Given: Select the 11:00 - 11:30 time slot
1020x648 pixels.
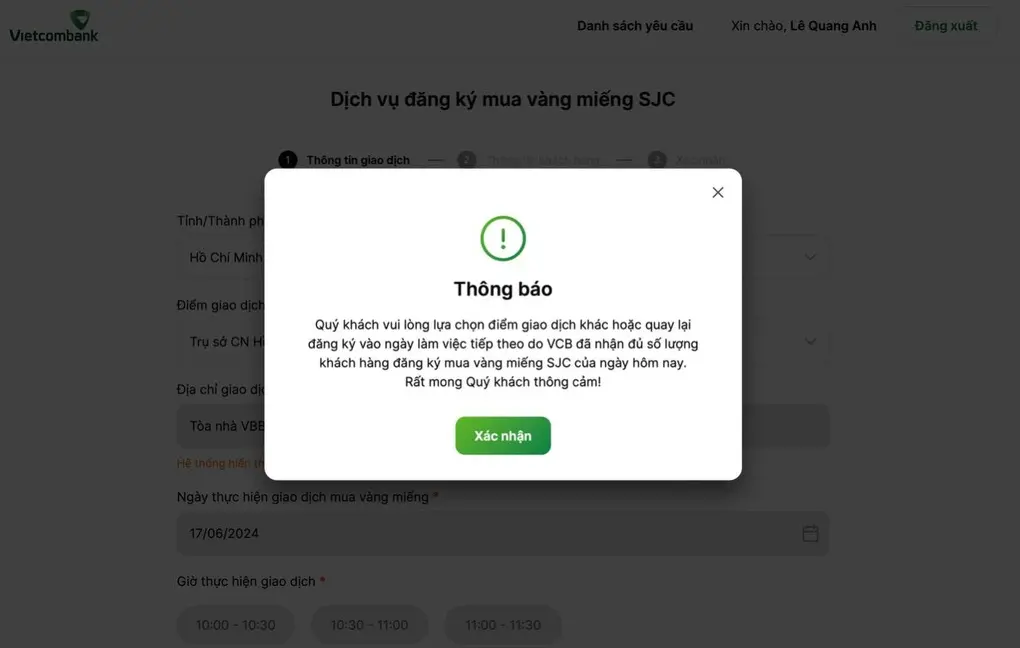Looking at the screenshot, I should pyautogui.click(x=503, y=625).
